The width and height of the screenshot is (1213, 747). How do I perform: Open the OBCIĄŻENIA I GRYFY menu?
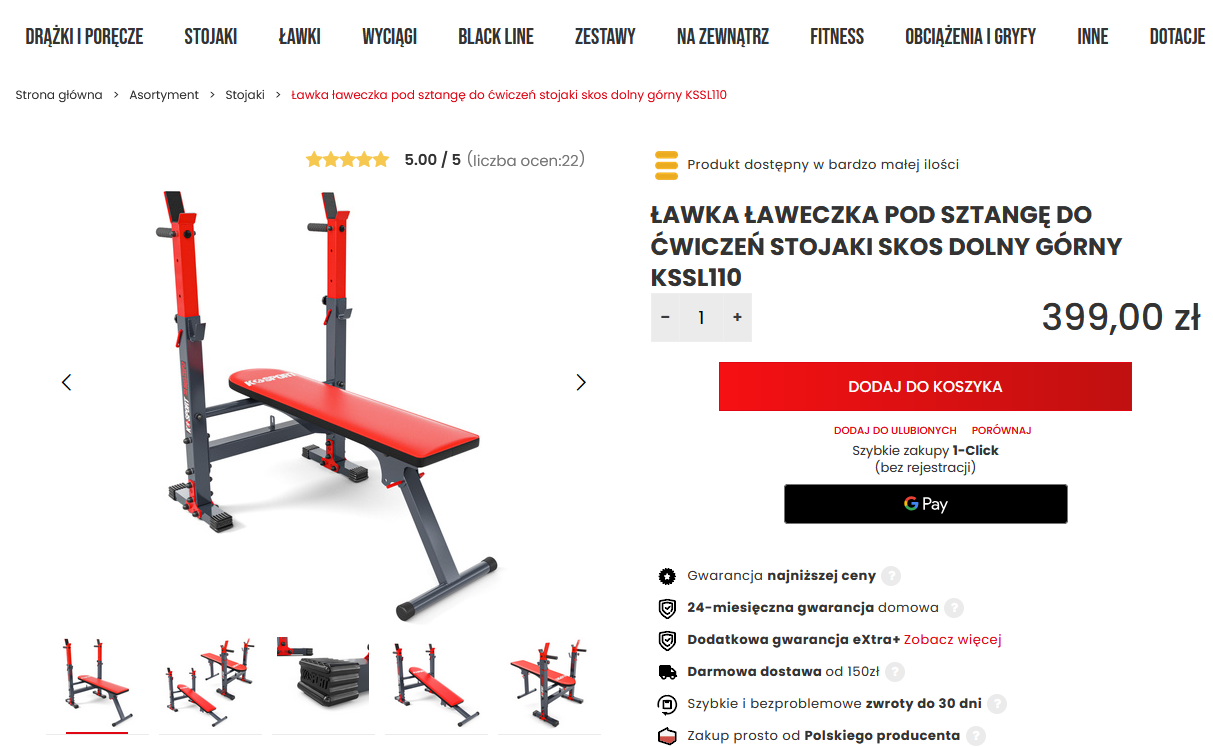(x=970, y=37)
